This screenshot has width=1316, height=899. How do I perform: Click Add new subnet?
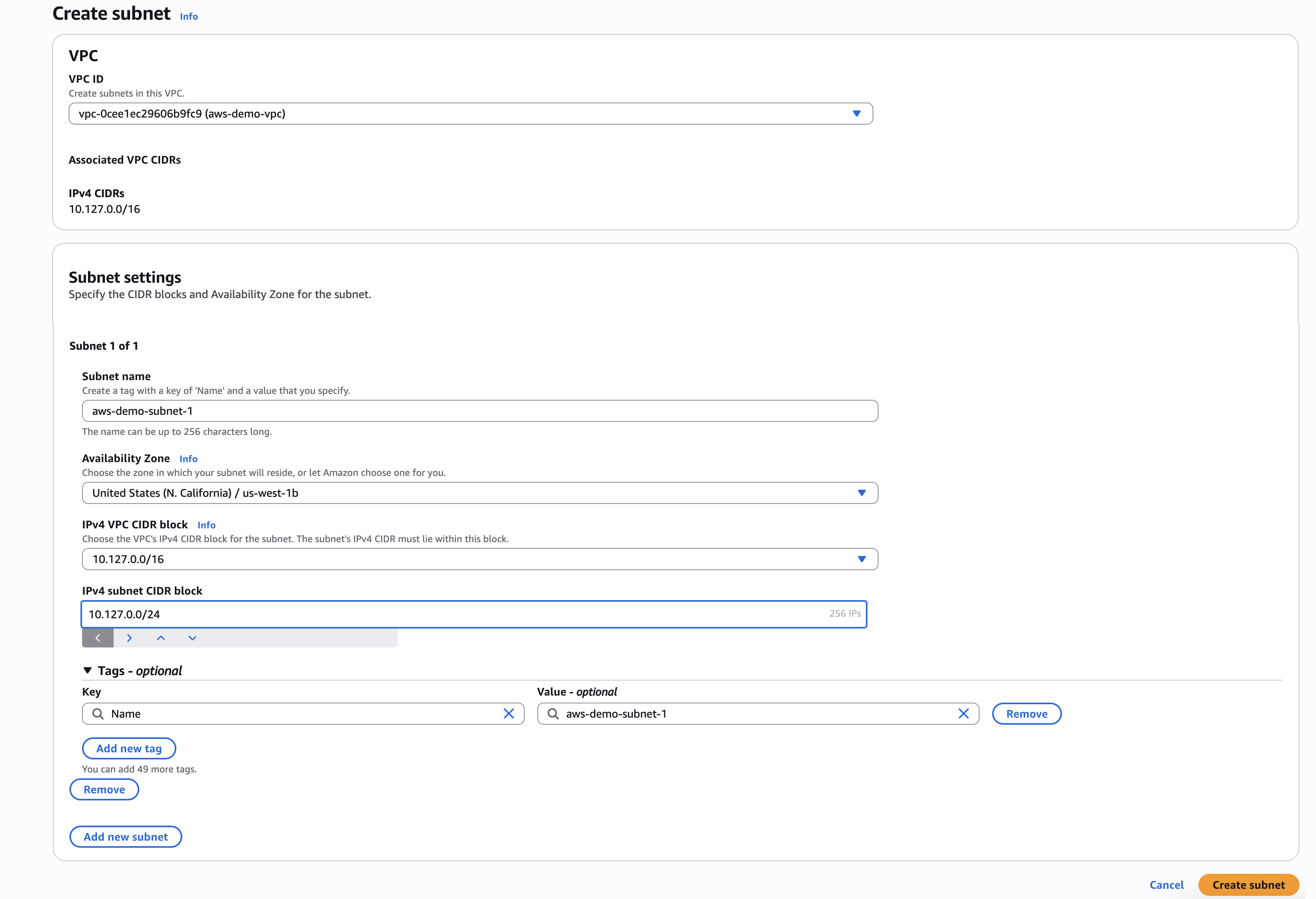[x=126, y=837]
